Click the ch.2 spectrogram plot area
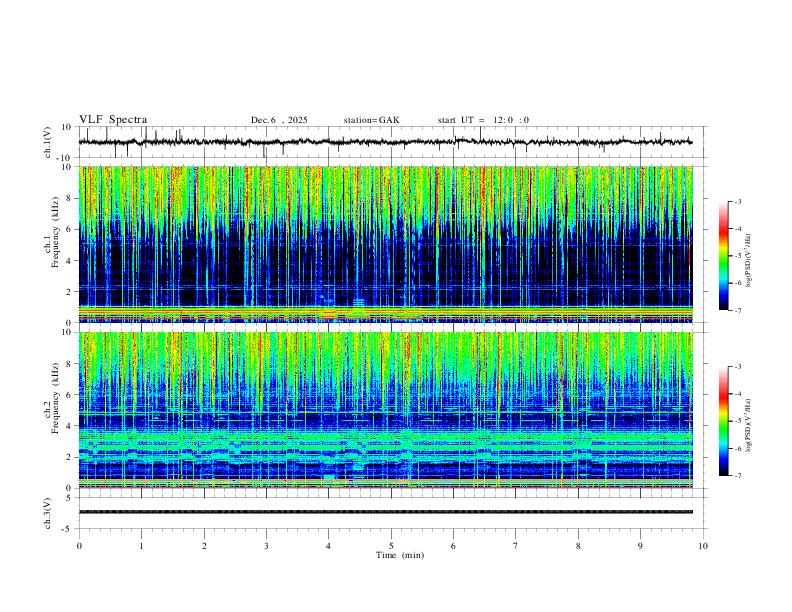 click(x=385, y=410)
